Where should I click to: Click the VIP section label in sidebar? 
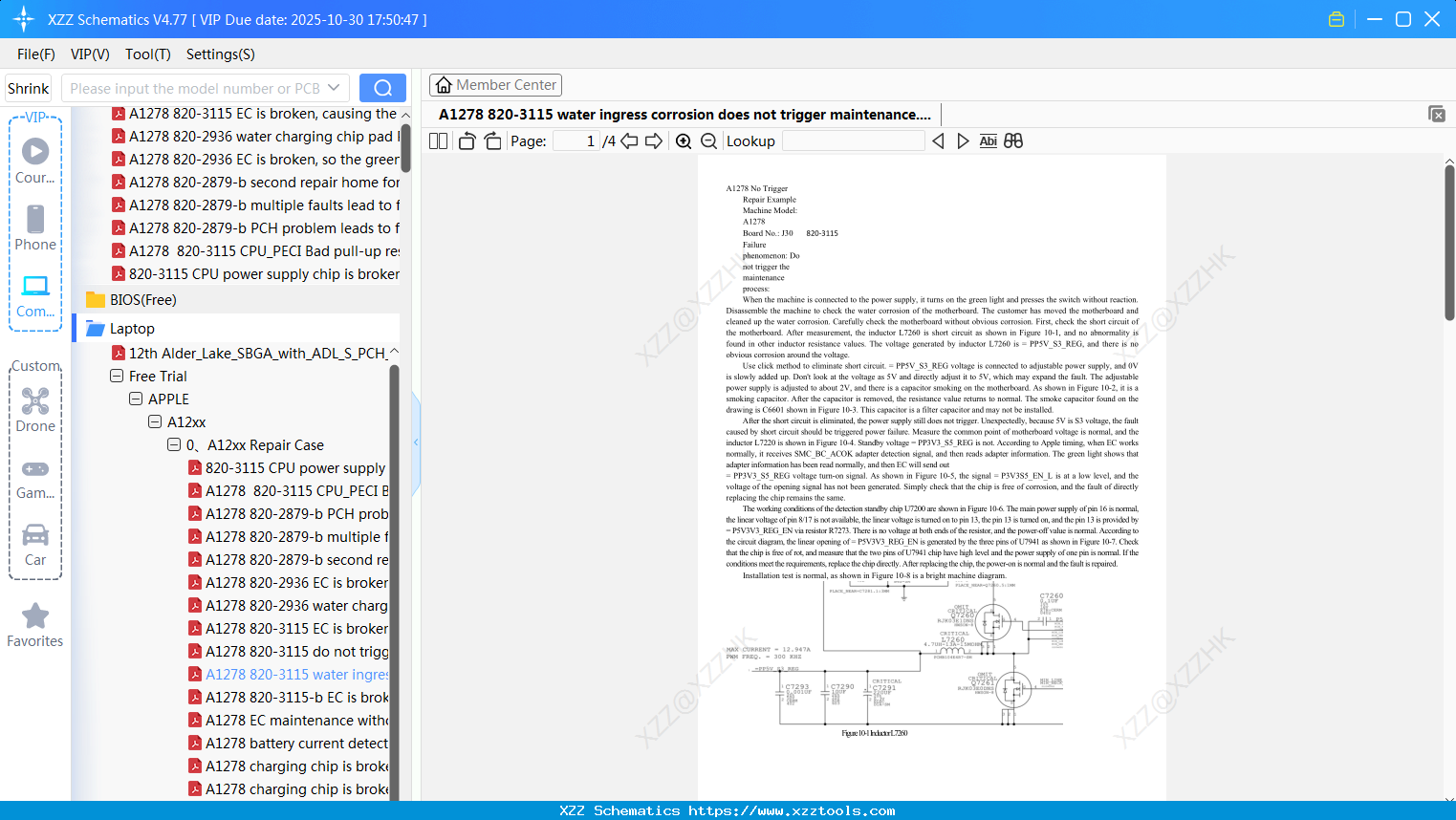(x=35, y=118)
